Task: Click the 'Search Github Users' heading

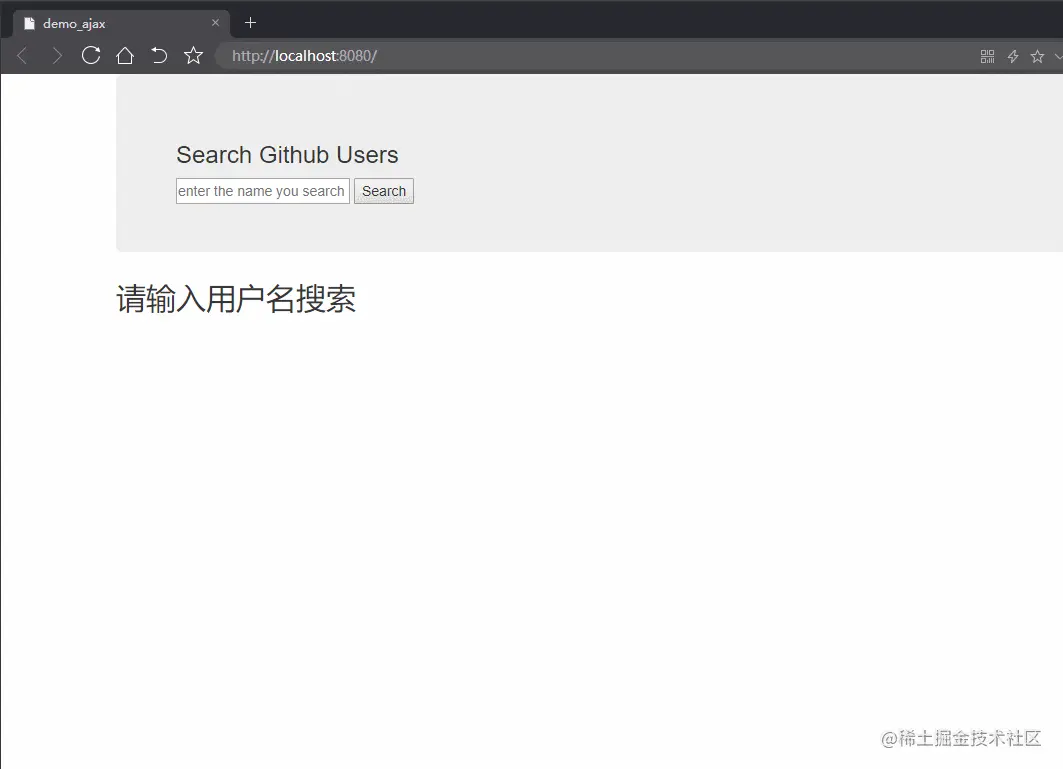Action: [x=287, y=155]
